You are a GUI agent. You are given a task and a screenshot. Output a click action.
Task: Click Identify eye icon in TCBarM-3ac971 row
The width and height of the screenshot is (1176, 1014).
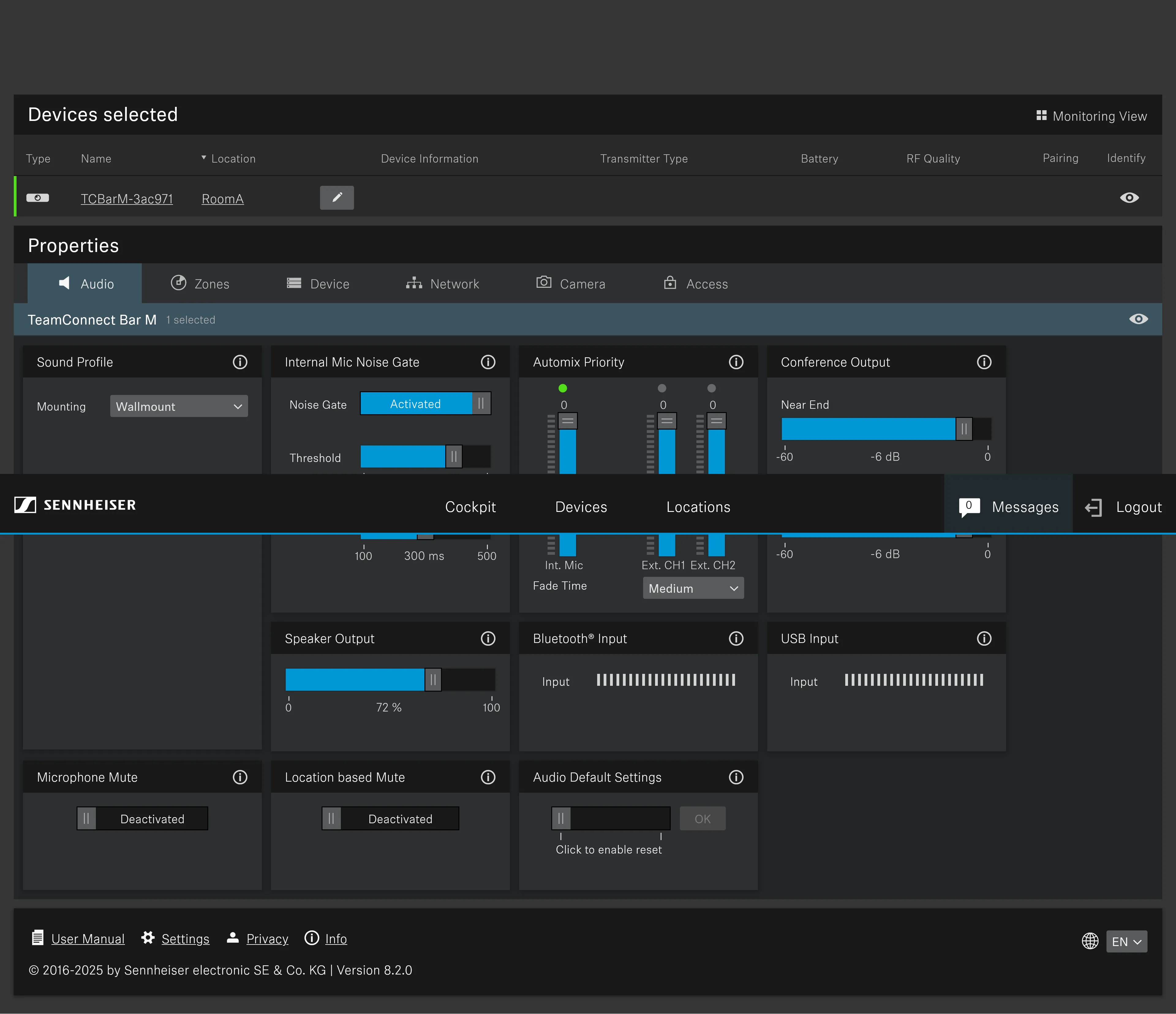click(x=1129, y=197)
